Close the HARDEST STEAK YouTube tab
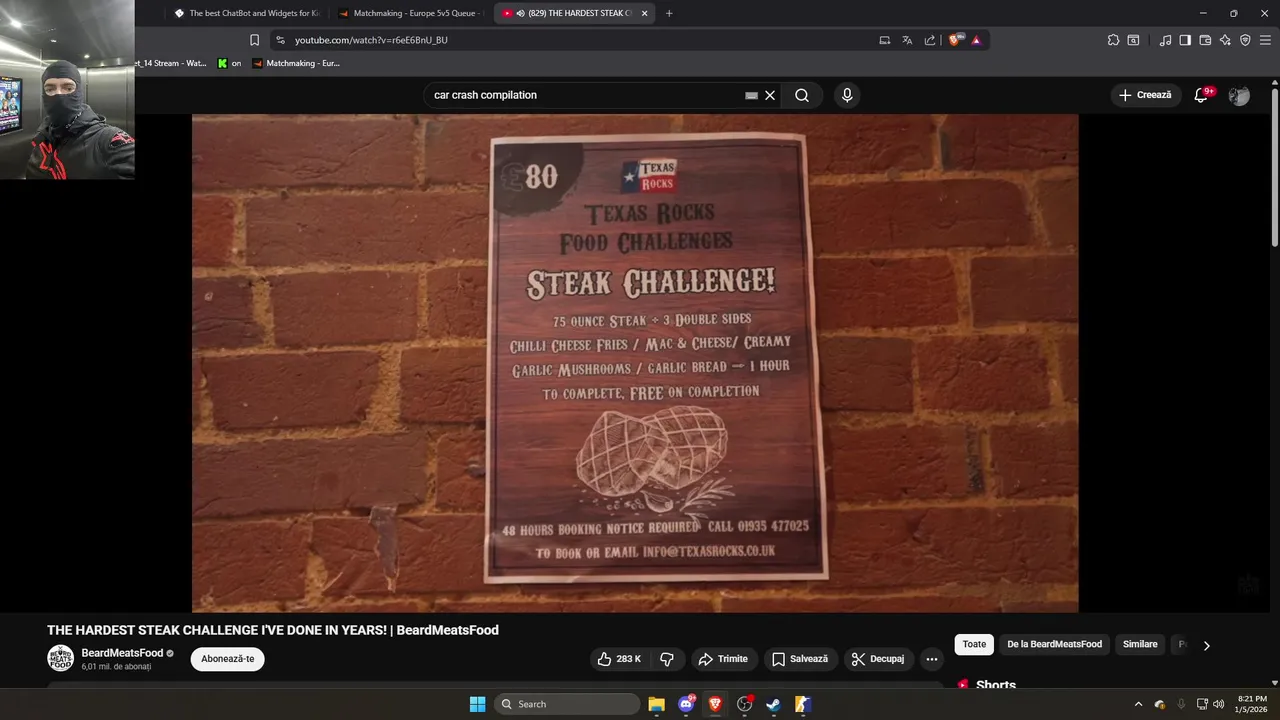 click(644, 13)
